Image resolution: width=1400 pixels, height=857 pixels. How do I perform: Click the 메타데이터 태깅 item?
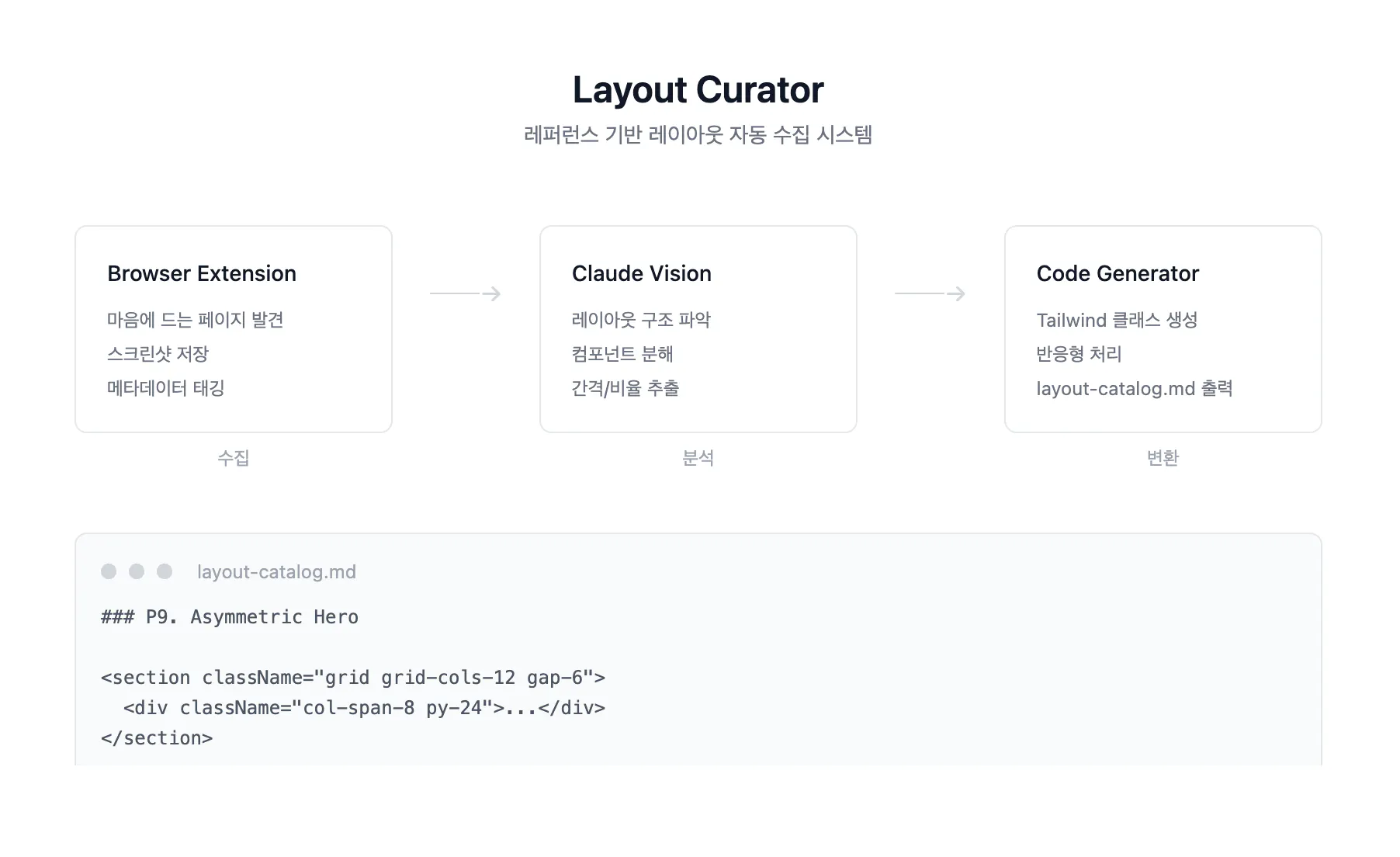[165, 388]
